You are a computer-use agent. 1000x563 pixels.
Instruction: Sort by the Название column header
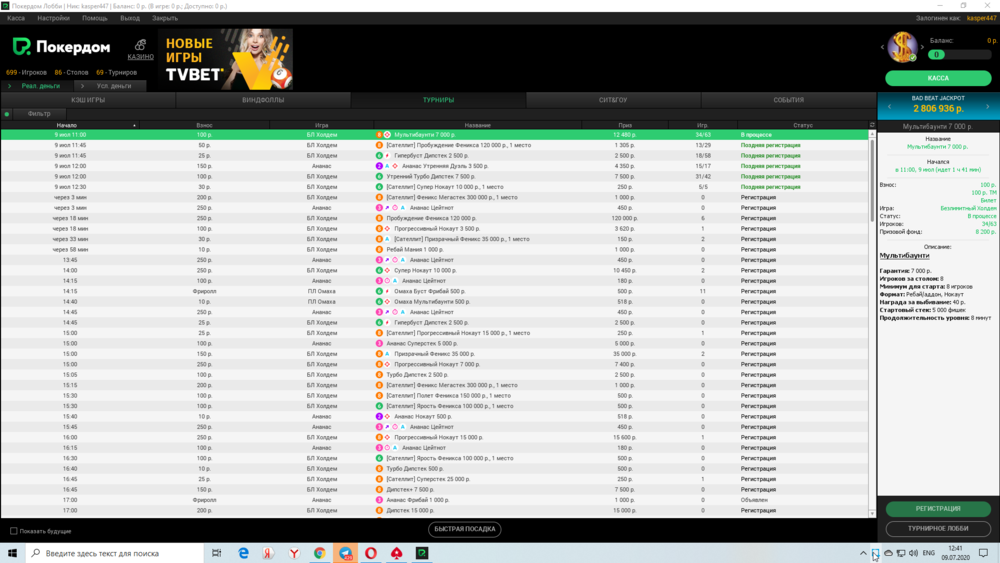click(477, 125)
